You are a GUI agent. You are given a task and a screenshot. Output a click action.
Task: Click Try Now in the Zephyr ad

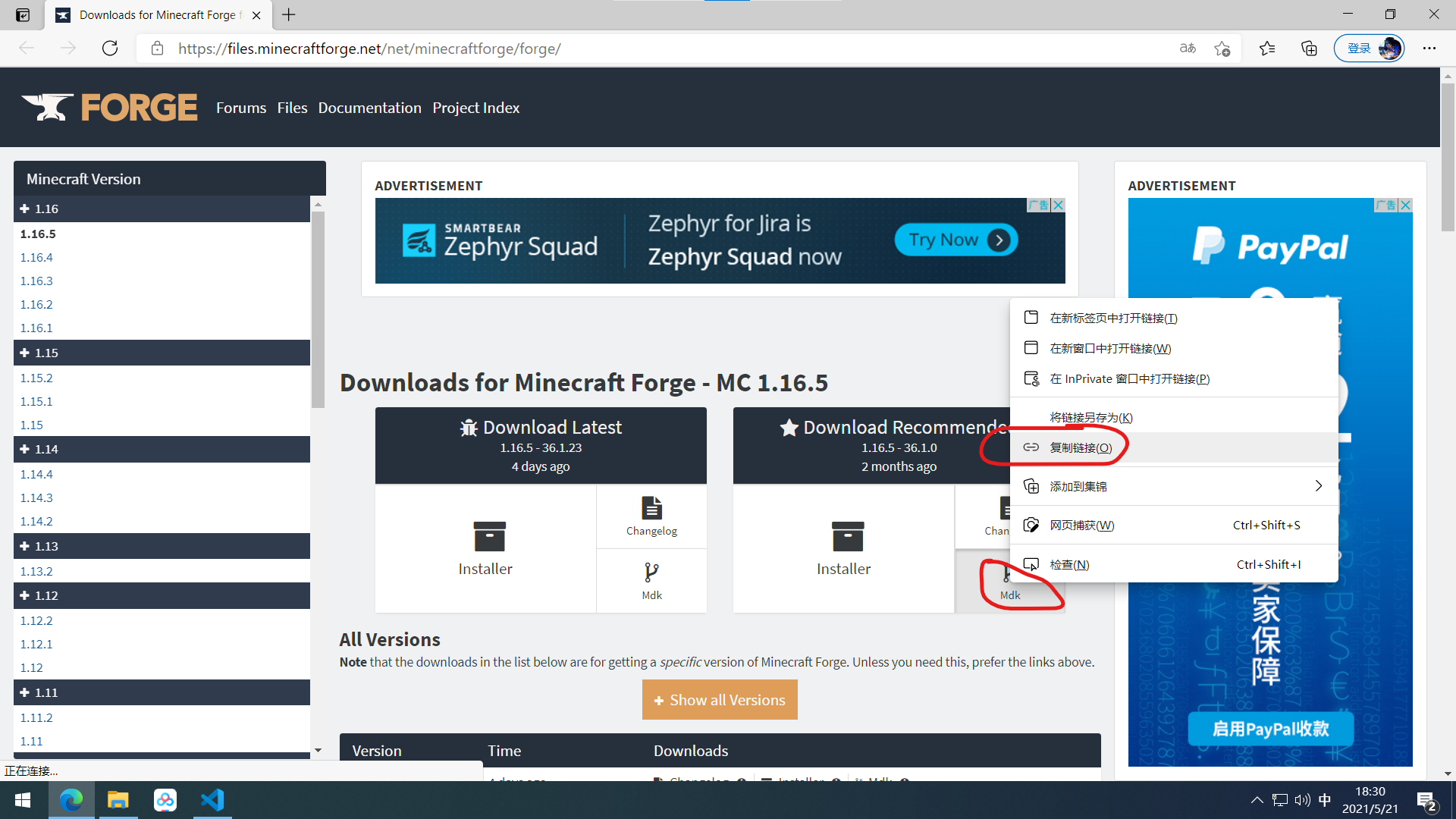click(x=955, y=239)
